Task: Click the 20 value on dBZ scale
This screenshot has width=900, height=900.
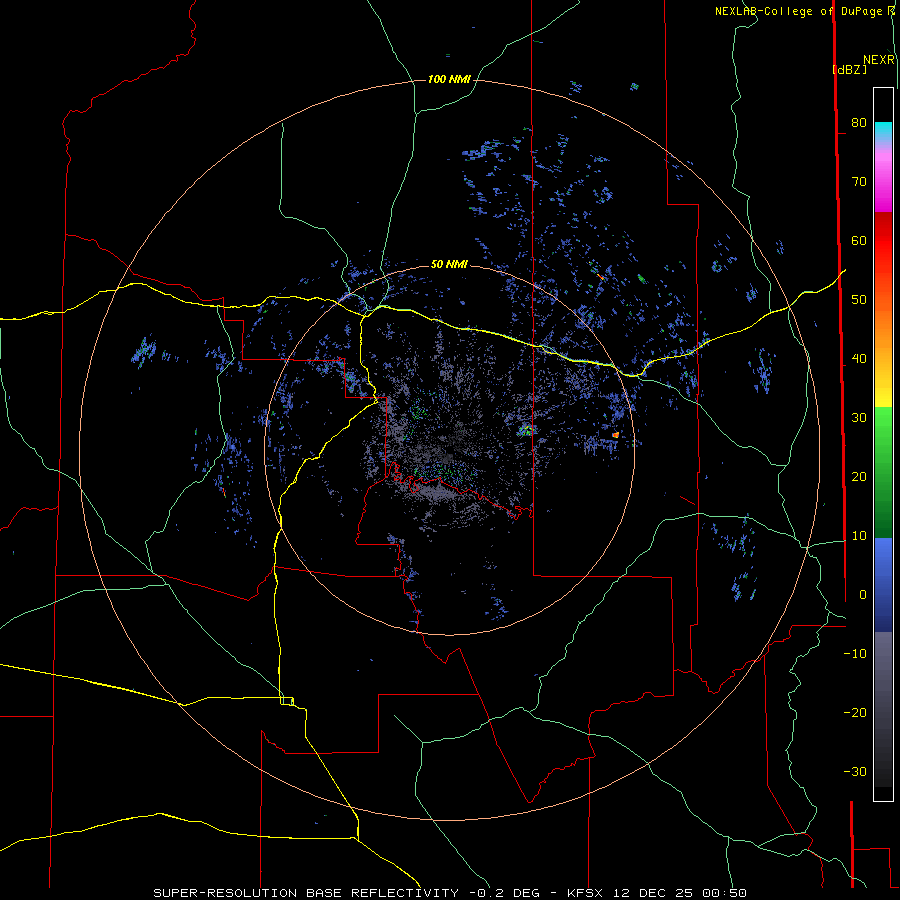Action: coord(859,476)
